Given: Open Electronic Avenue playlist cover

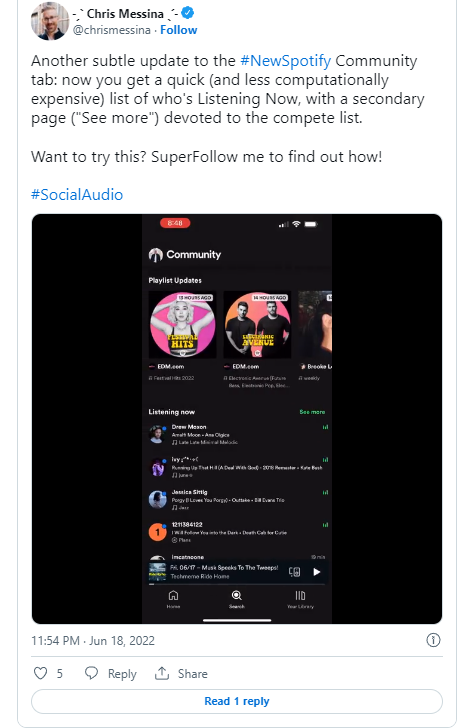Looking at the screenshot, I should pyautogui.click(x=258, y=325).
